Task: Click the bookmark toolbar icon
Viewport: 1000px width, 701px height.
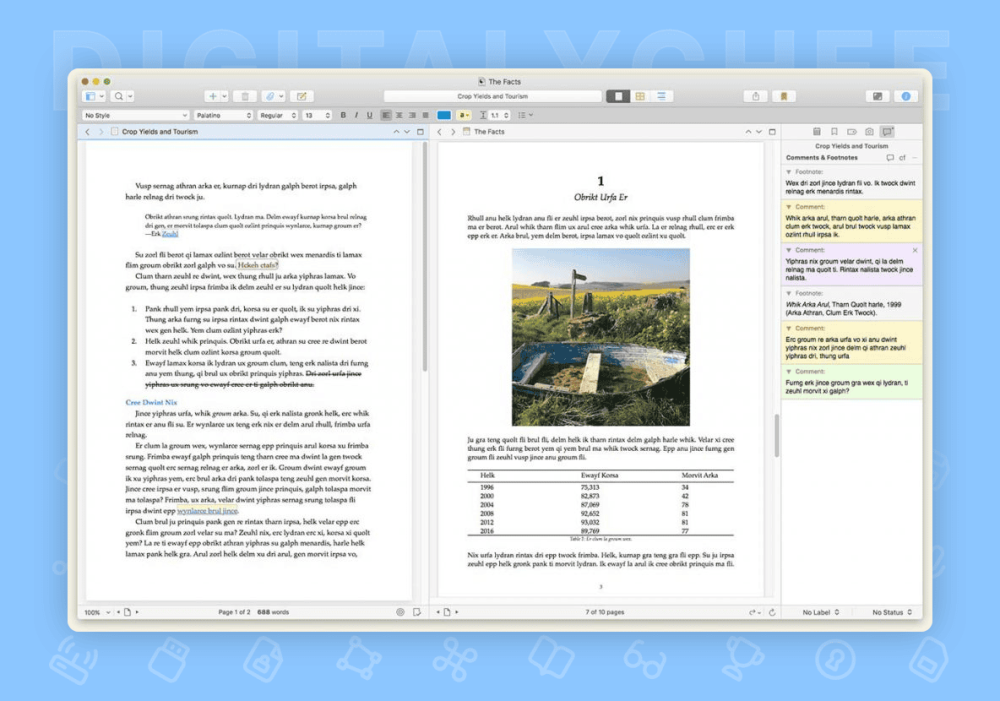Action: pos(784,96)
